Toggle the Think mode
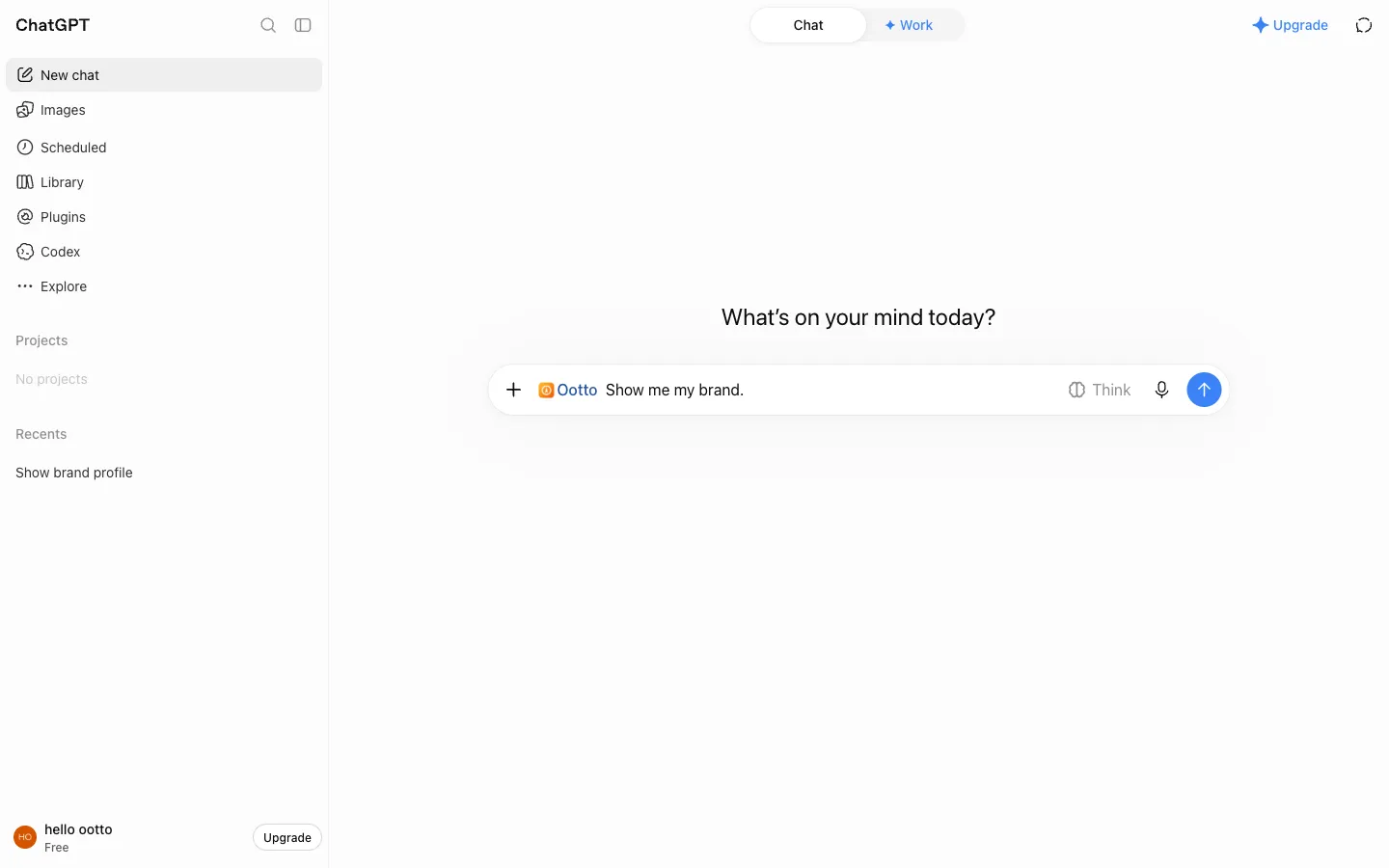Screen dimensions: 1389x868 (x=1100, y=390)
